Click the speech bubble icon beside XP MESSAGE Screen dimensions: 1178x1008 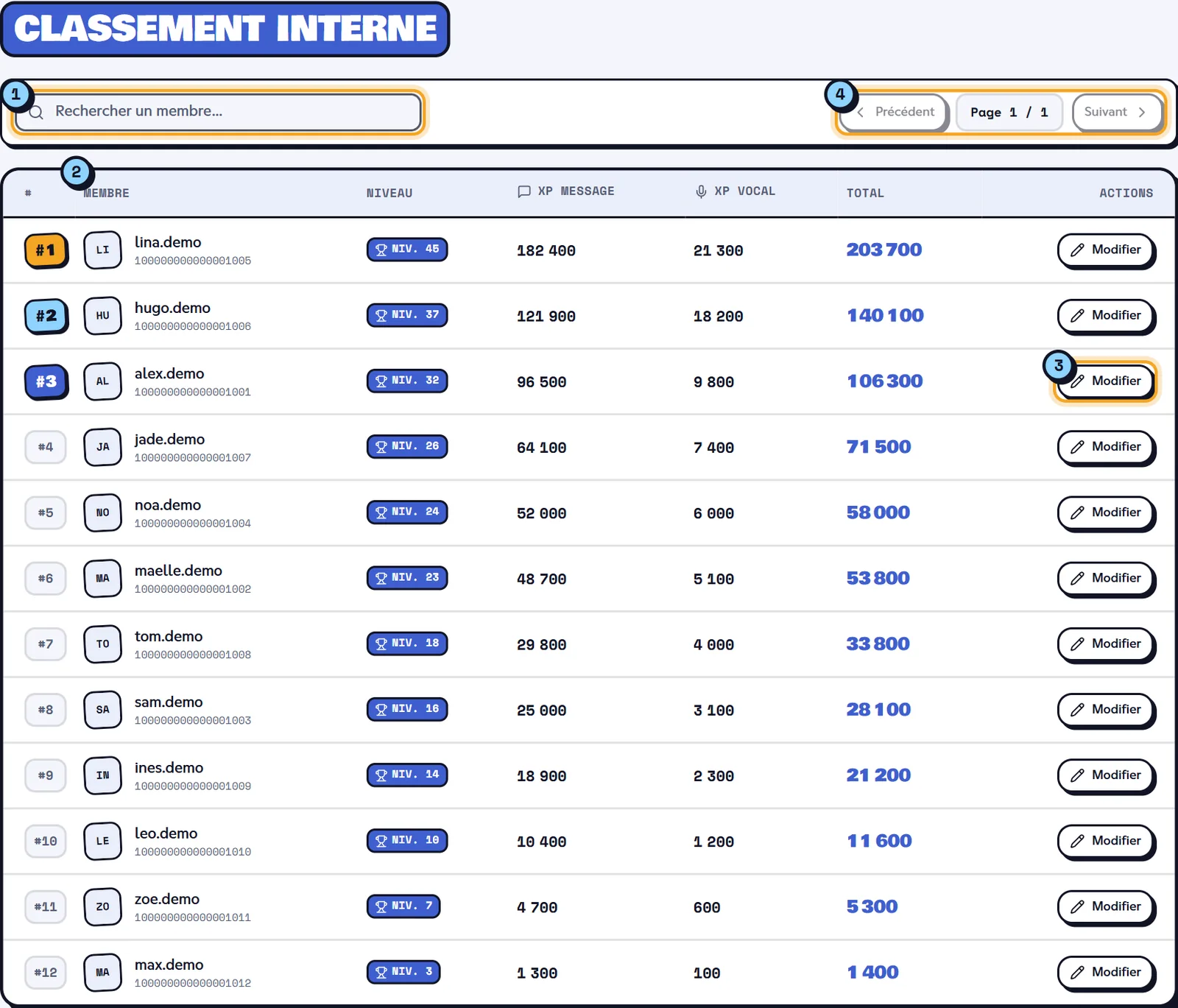tap(523, 191)
